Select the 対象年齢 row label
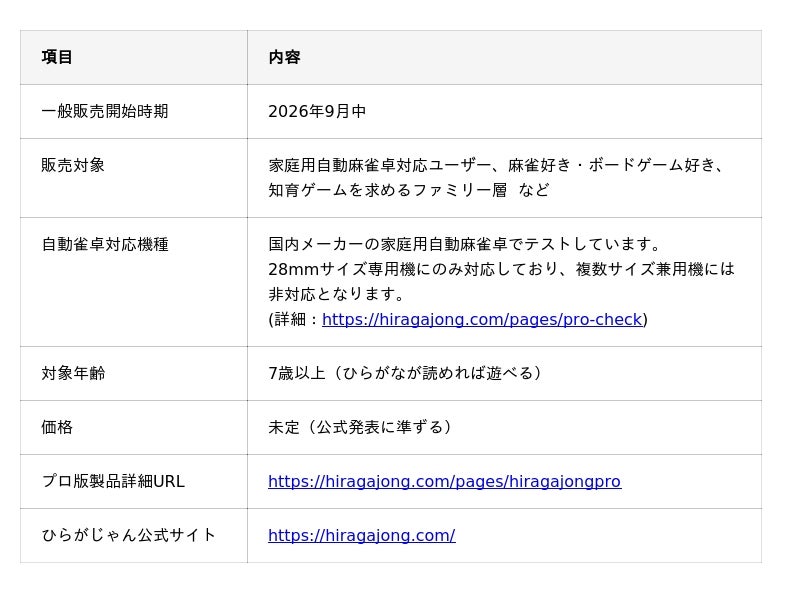 pos(73,374)
